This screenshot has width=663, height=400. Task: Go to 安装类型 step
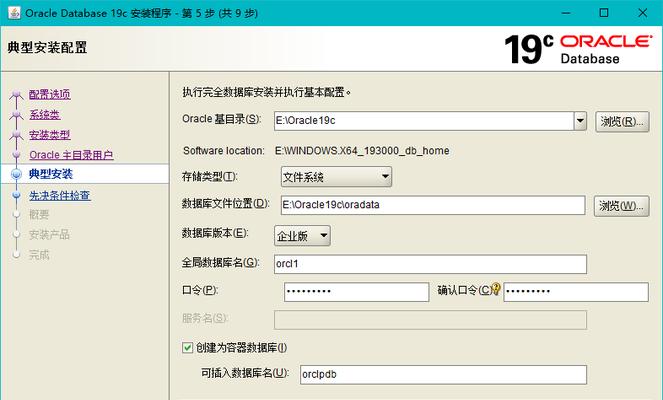[x=50, y=134]
